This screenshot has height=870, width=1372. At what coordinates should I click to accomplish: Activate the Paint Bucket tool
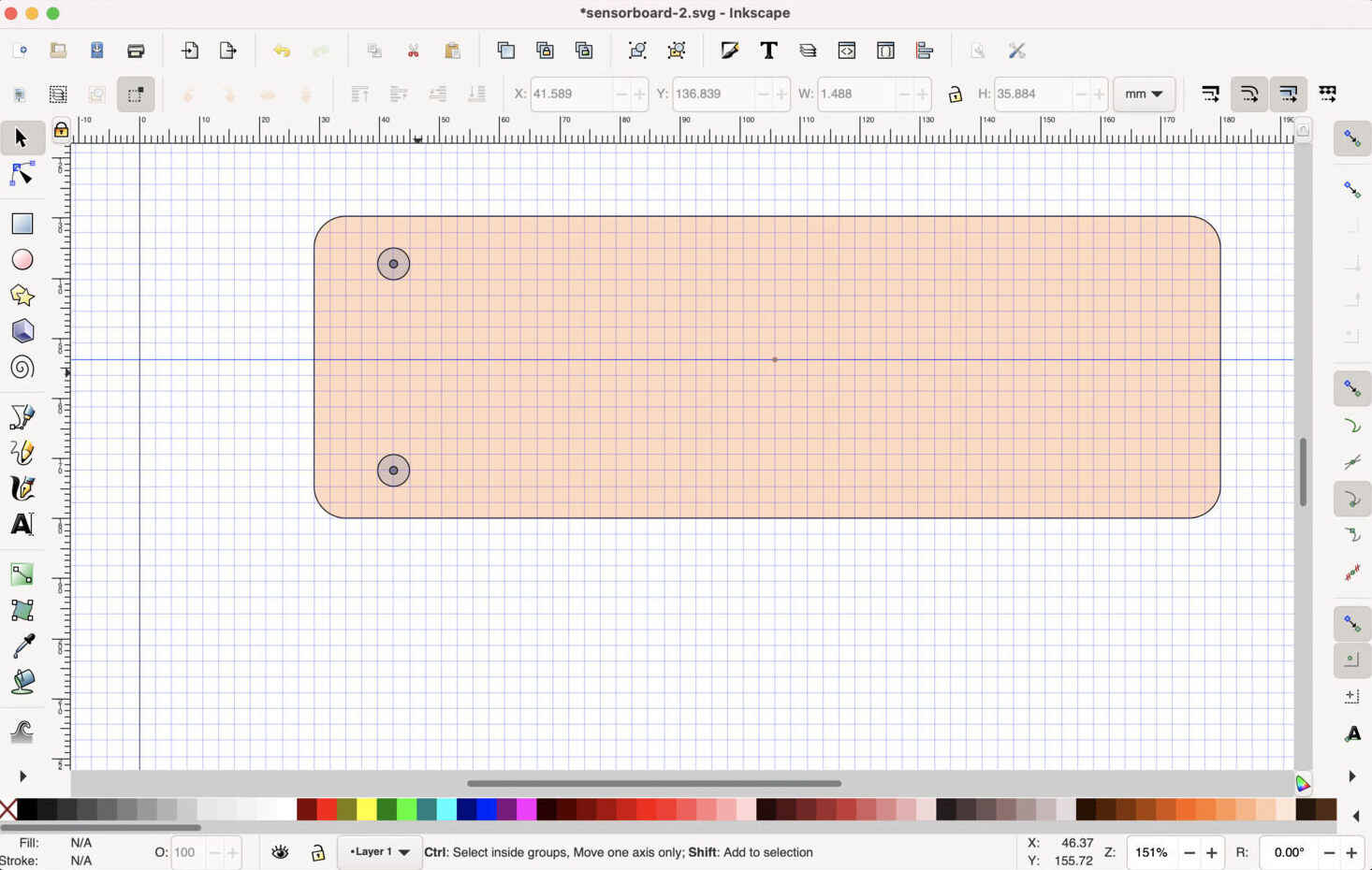pos(22,682)
